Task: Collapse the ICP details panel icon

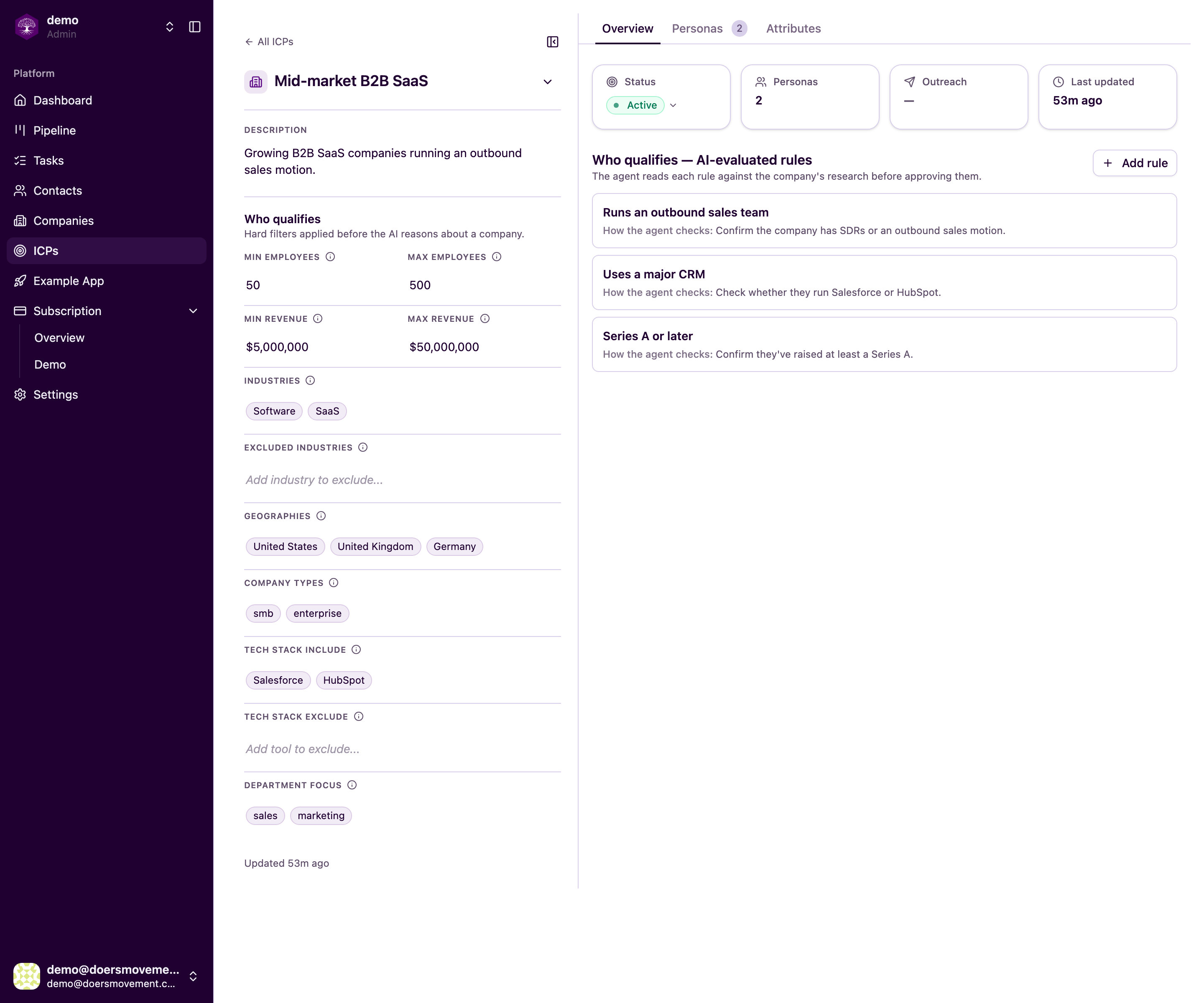Action: pos(552,42)
